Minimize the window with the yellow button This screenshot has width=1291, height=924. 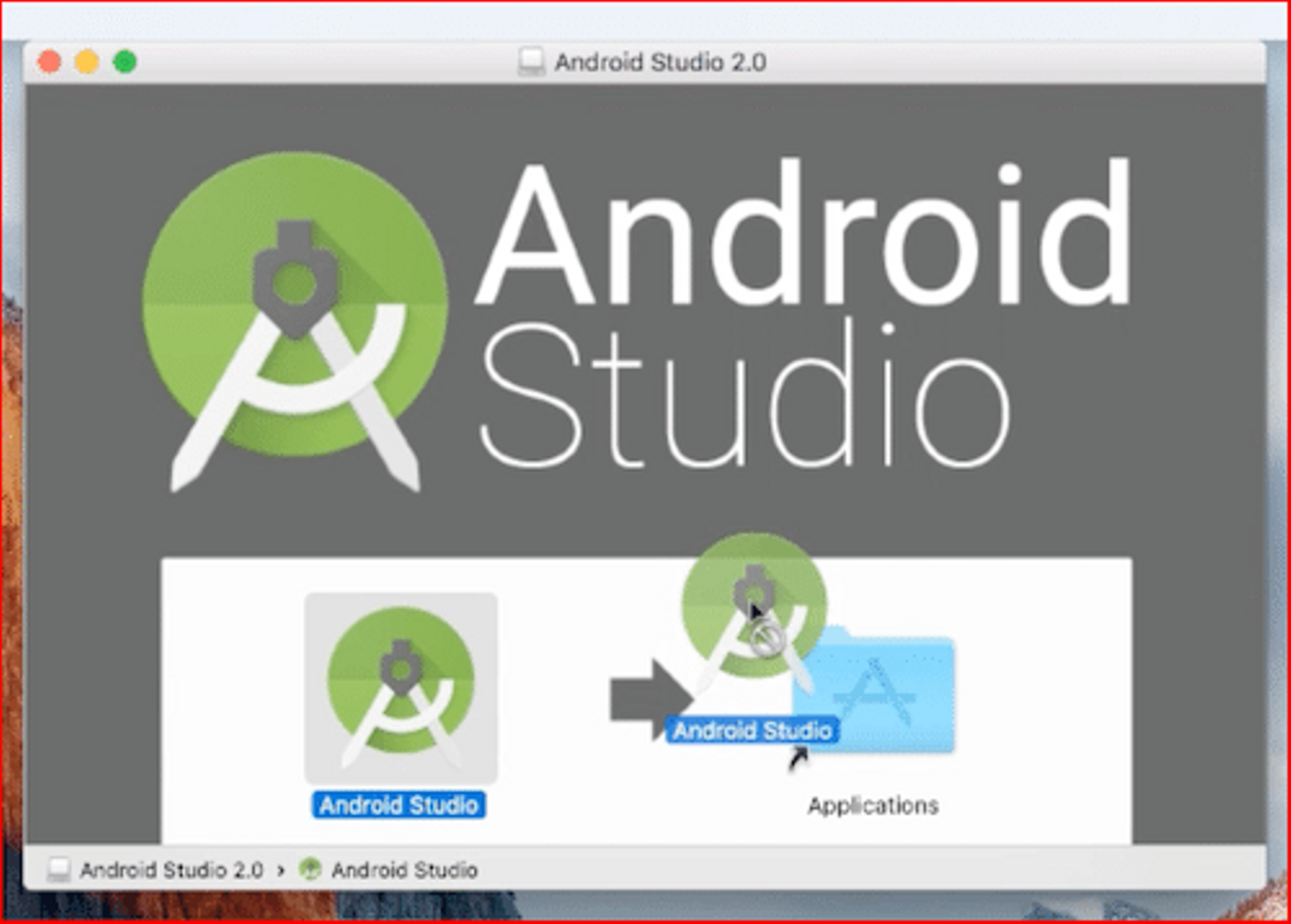pos(87,62)
